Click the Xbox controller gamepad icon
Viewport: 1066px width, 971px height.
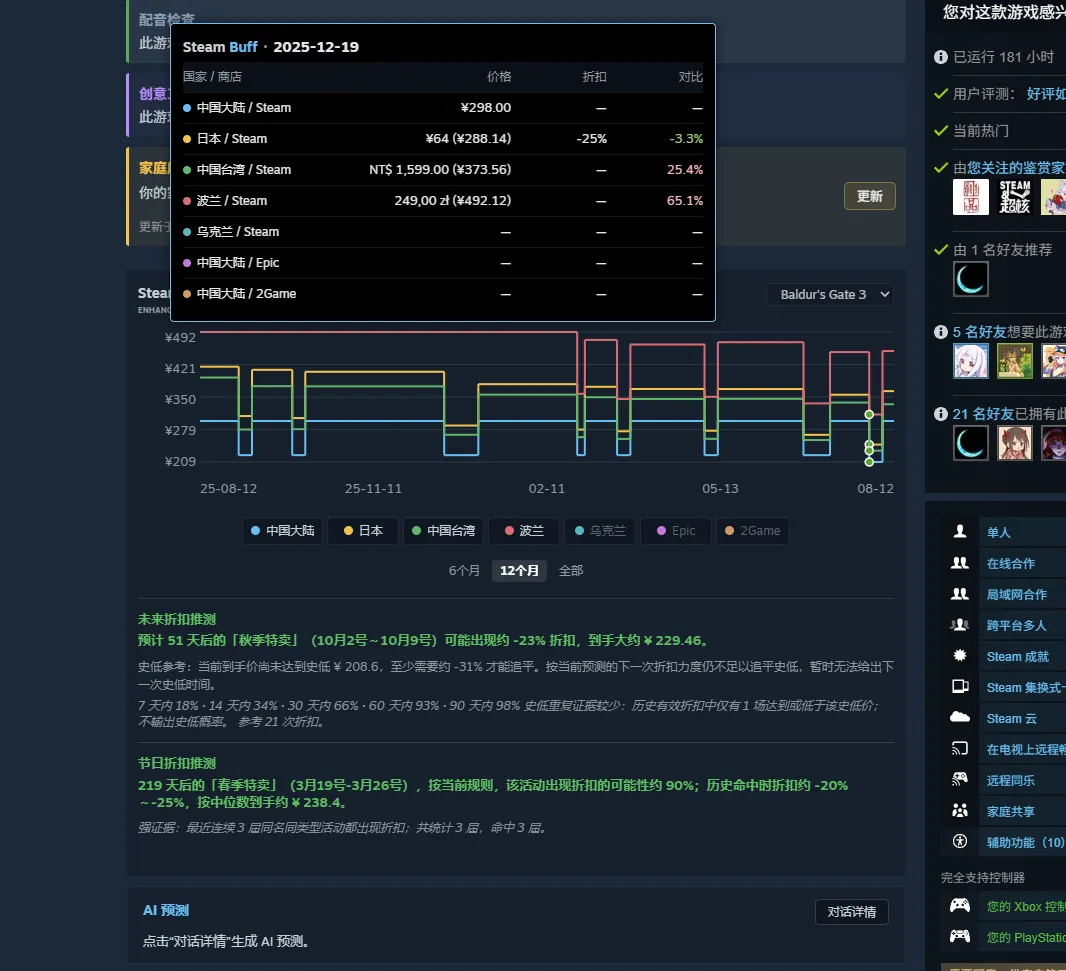(959, 905)
